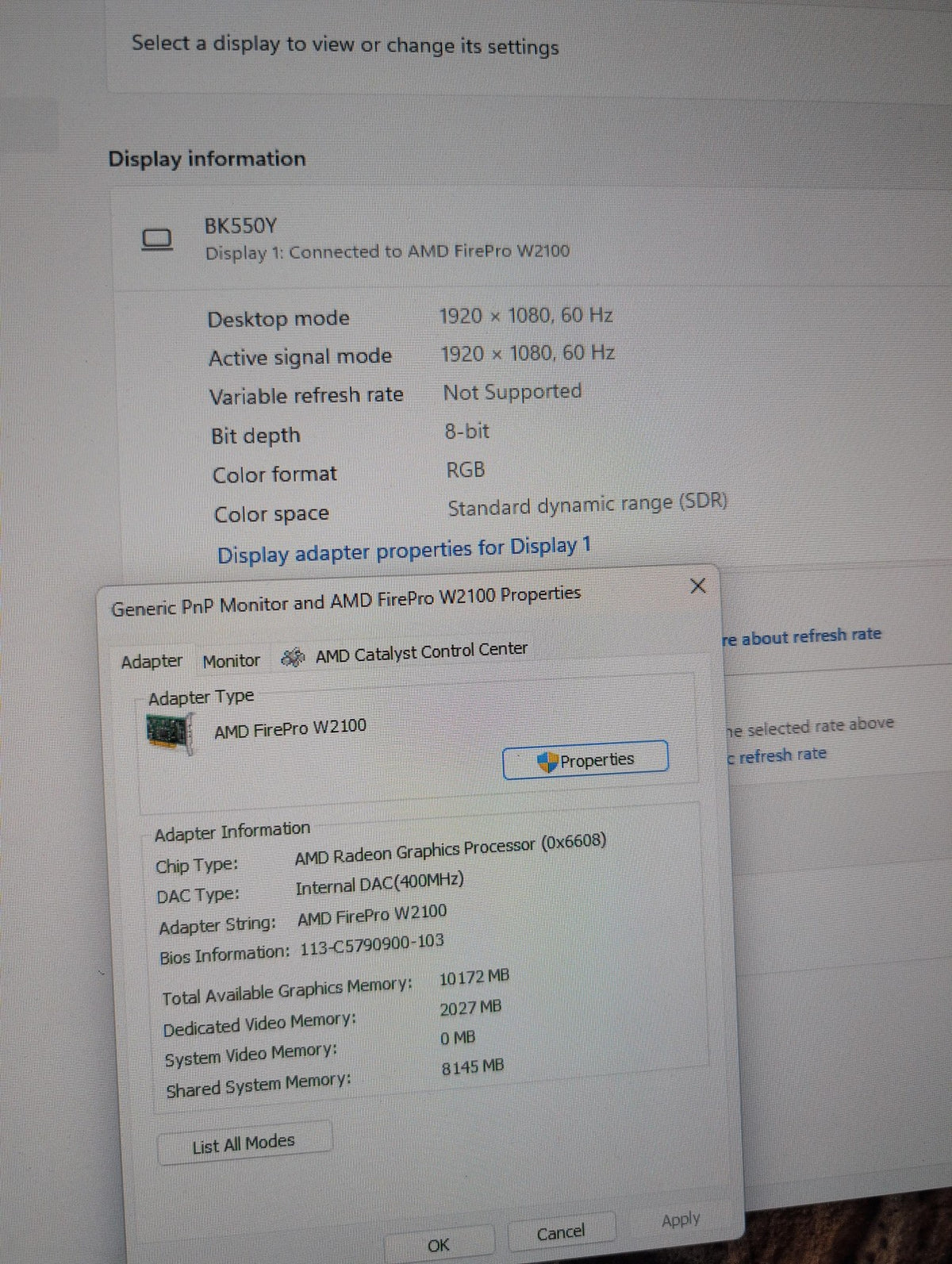Click the Variable refresh rate label
Screen dimensions: 952x1264
(x=306, y=396)
